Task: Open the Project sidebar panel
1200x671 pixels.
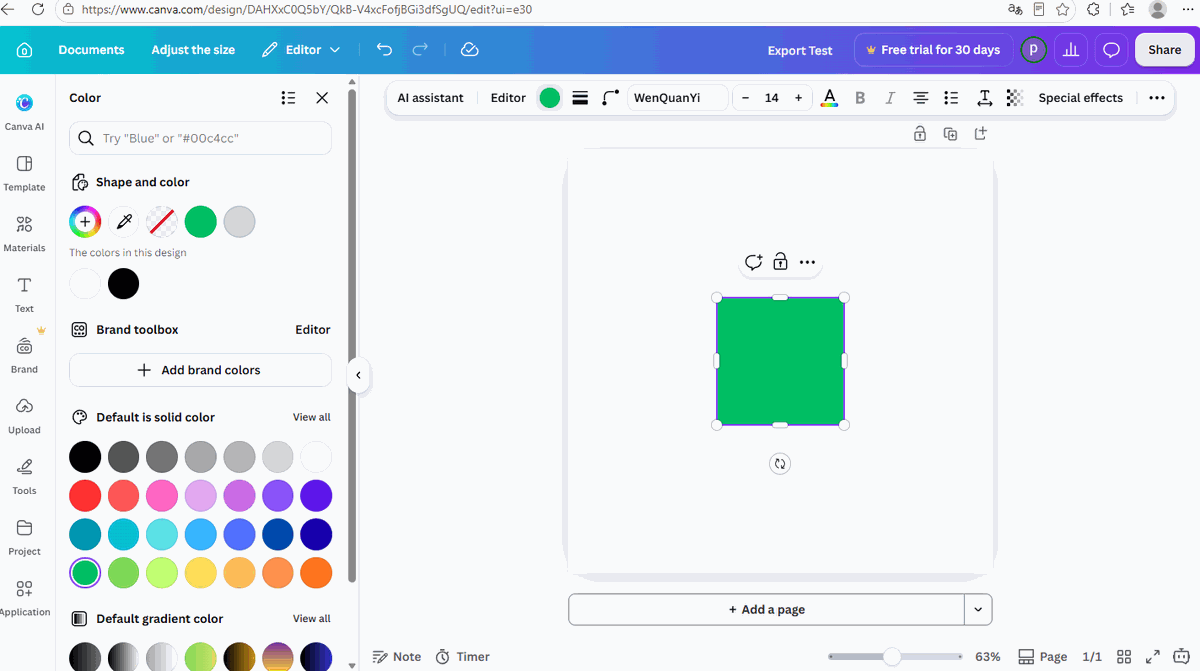Action: tap(24, 538)
